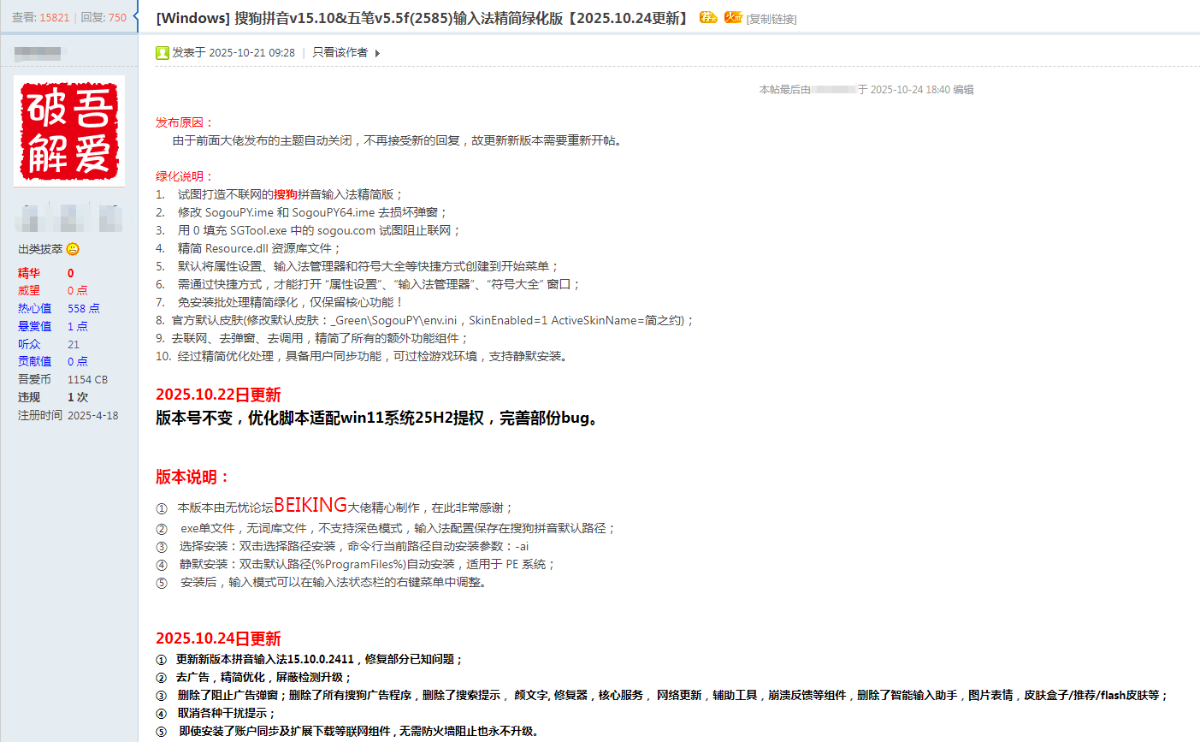Open the 热心值 stat link
Image resolution: width=1200 pixels, height=742 pixels.
[34, 309]
